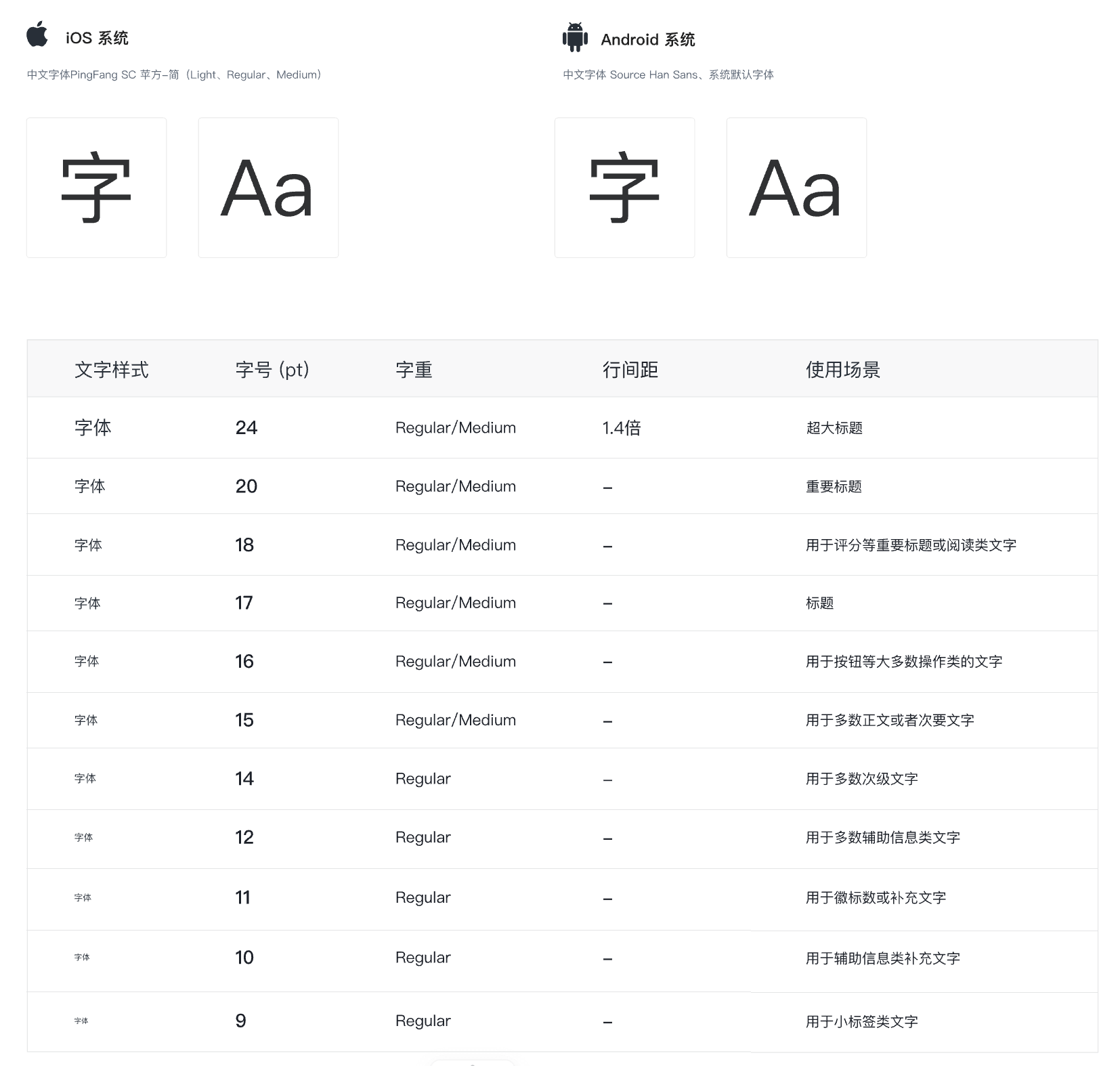Select font size value 10
Image resolution: width=1120 pixels, height=1066 pixels.
coord(244,957)
